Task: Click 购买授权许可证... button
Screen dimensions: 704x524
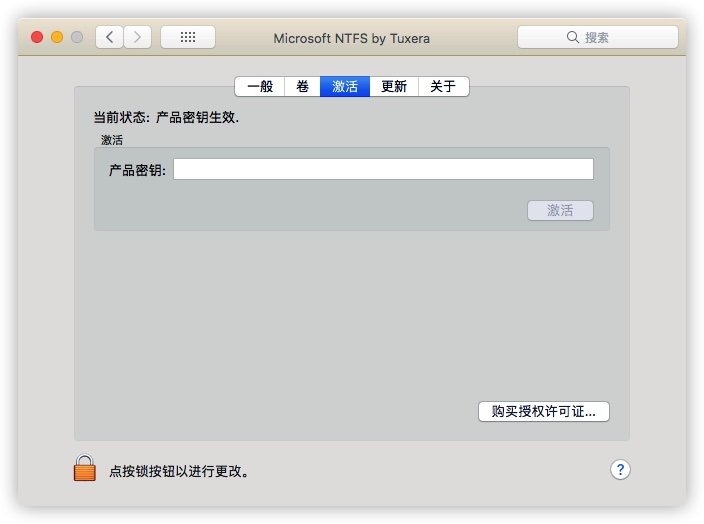Action: (544, 411)
